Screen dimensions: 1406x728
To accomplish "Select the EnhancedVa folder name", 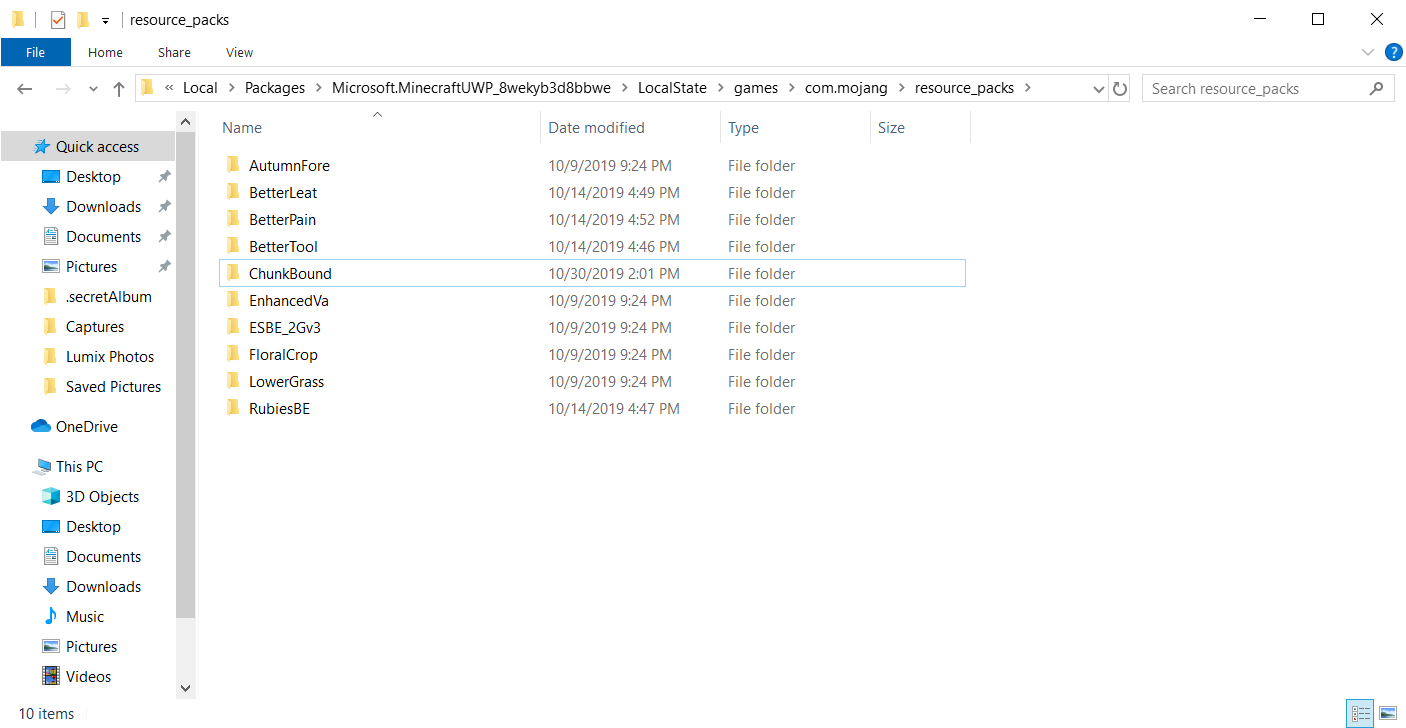I will 289,300.
